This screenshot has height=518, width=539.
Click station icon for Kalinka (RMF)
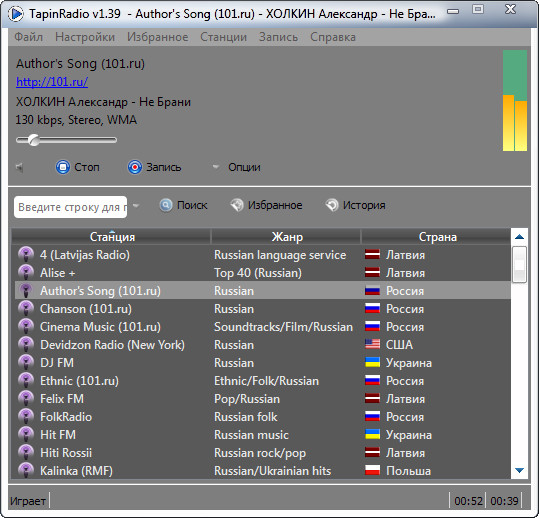click(x=26, y=470)
